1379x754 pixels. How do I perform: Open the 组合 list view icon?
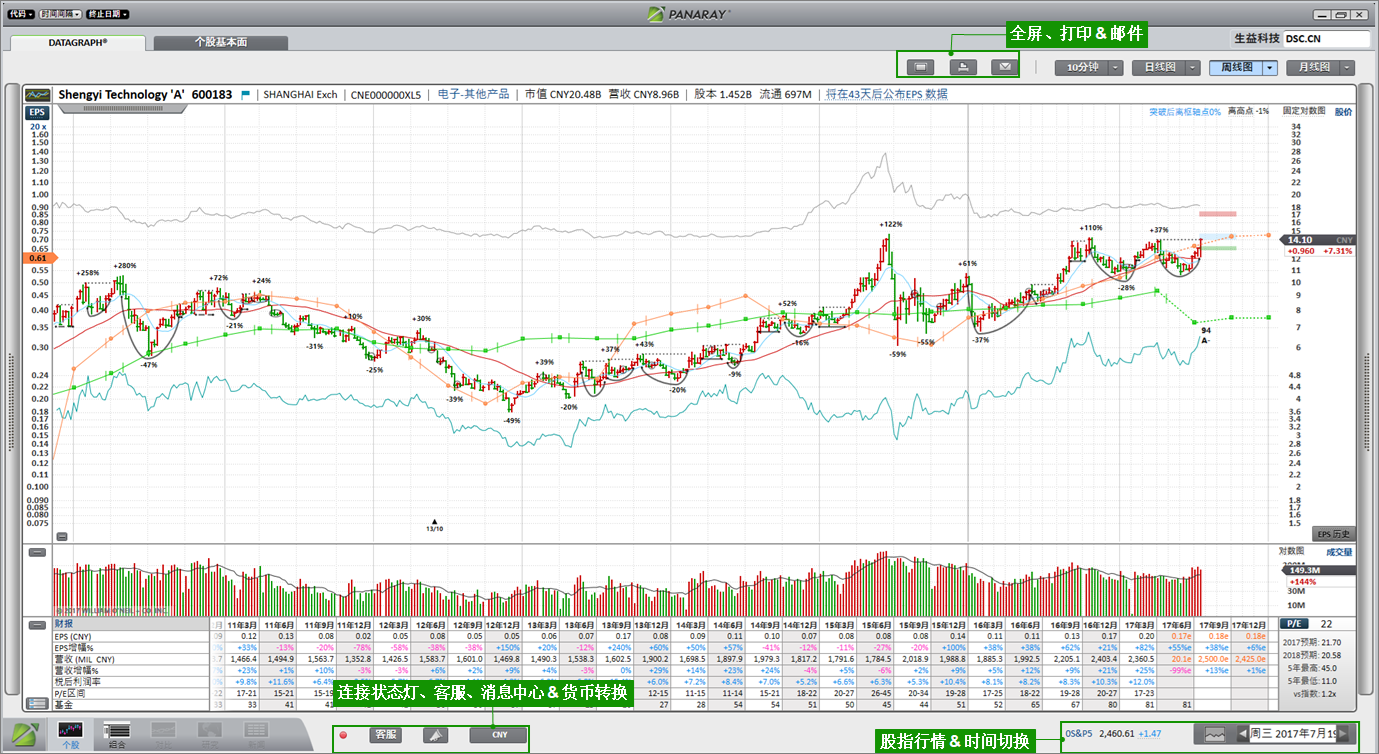coord(117,733)
